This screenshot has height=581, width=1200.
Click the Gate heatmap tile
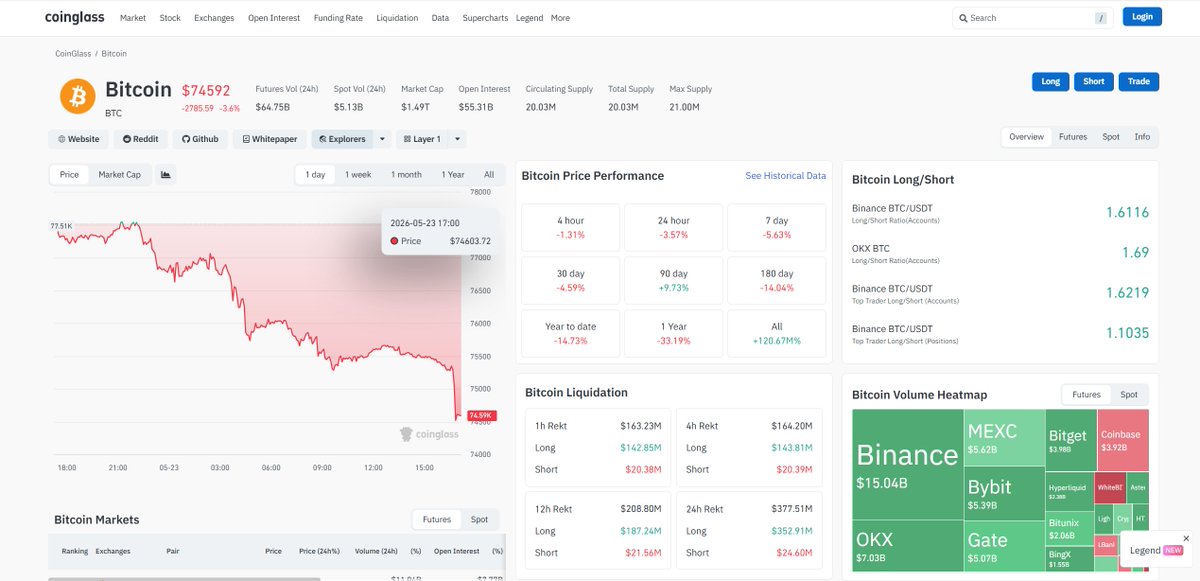(1004, 547)
